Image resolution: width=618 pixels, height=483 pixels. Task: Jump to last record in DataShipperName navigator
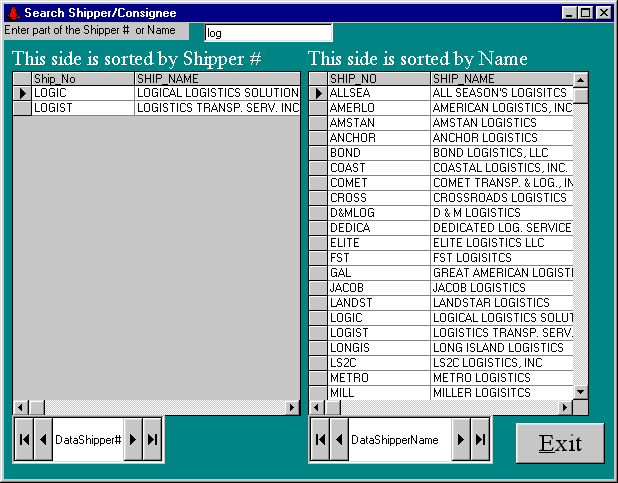point(480,440)
